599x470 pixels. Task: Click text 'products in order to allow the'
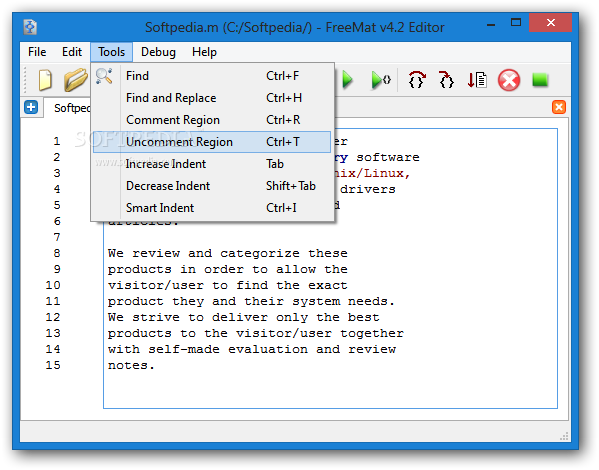[x=228, y=269]
